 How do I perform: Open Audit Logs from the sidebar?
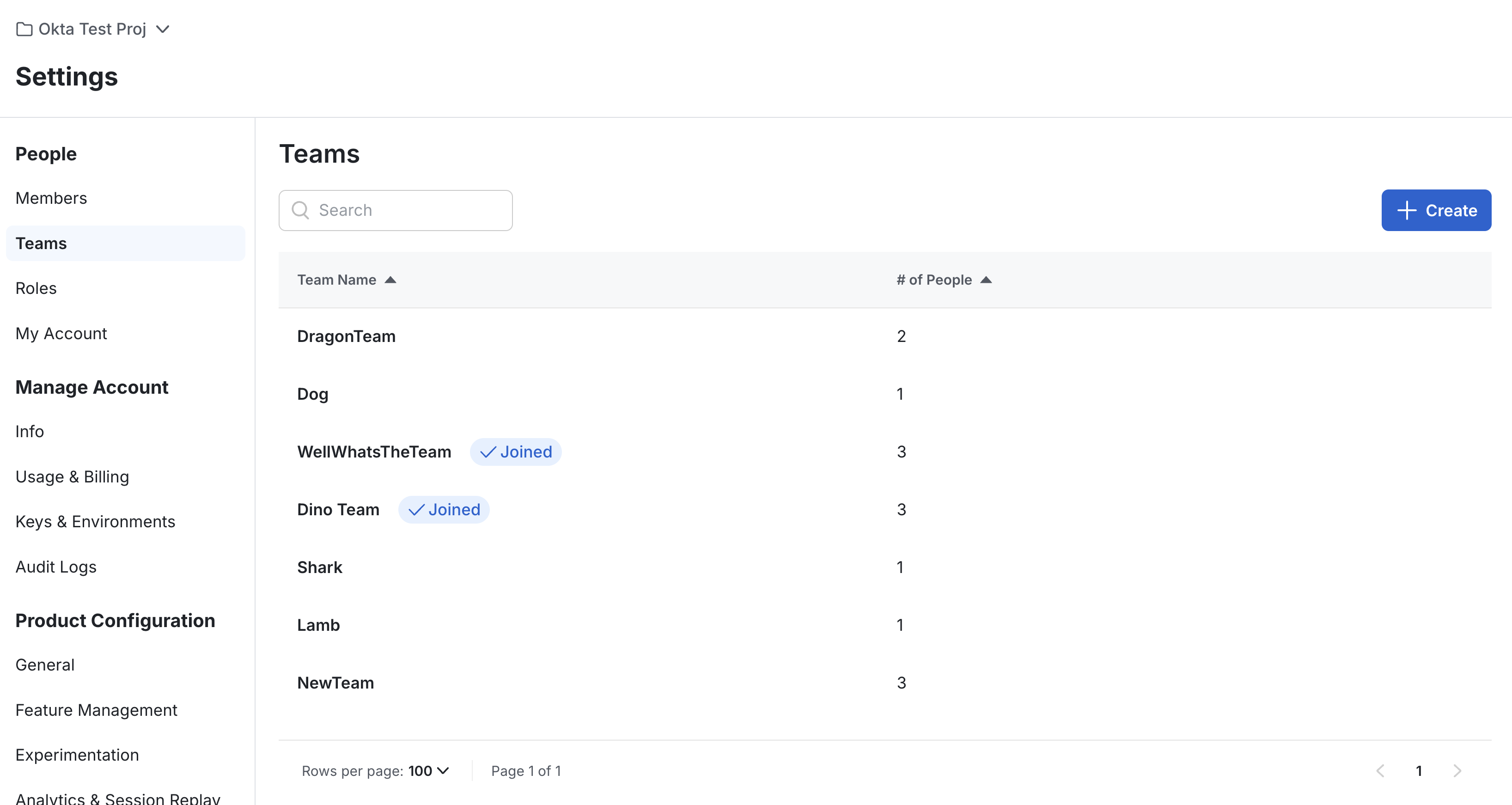[x=56, y=567]
